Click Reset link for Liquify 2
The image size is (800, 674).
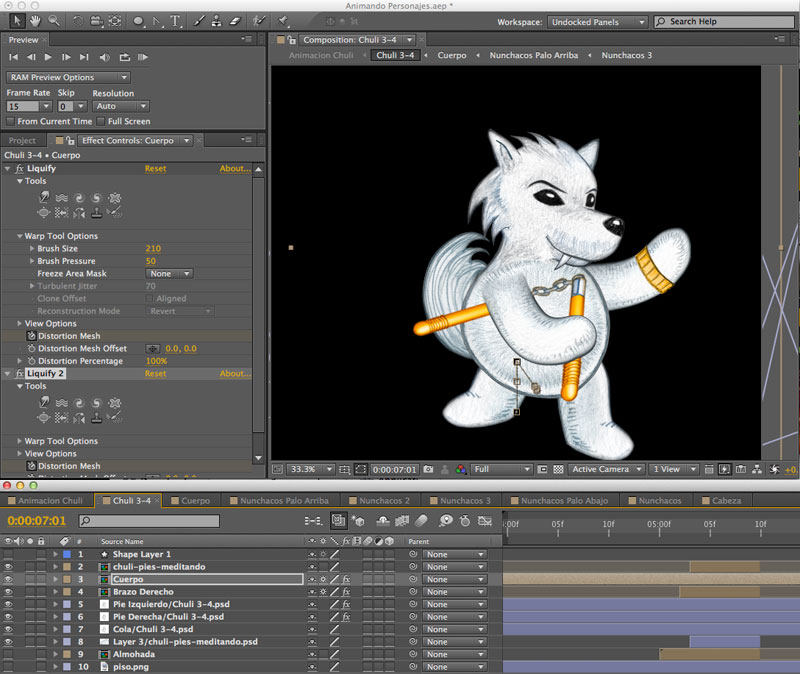point(155,373)
